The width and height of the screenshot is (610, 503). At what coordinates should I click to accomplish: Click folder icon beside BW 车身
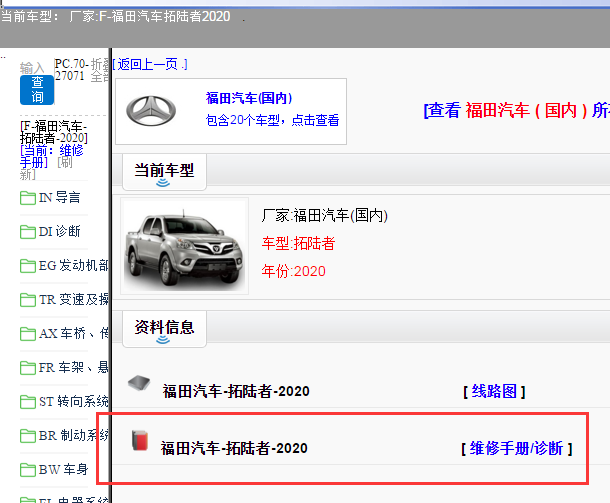(28, 470)
